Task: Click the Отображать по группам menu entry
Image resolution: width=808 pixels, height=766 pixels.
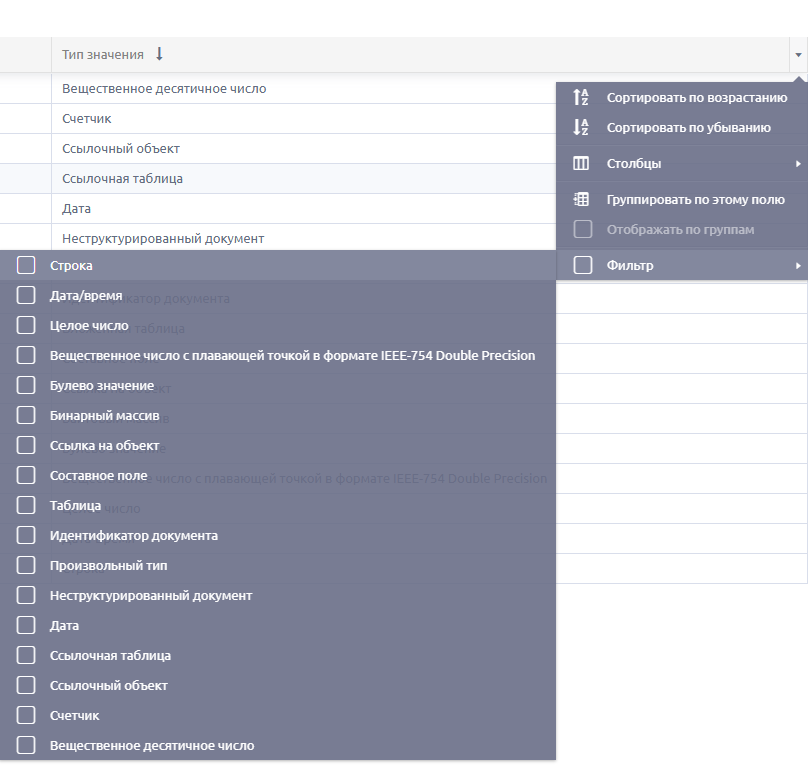Action: point(682,229)
